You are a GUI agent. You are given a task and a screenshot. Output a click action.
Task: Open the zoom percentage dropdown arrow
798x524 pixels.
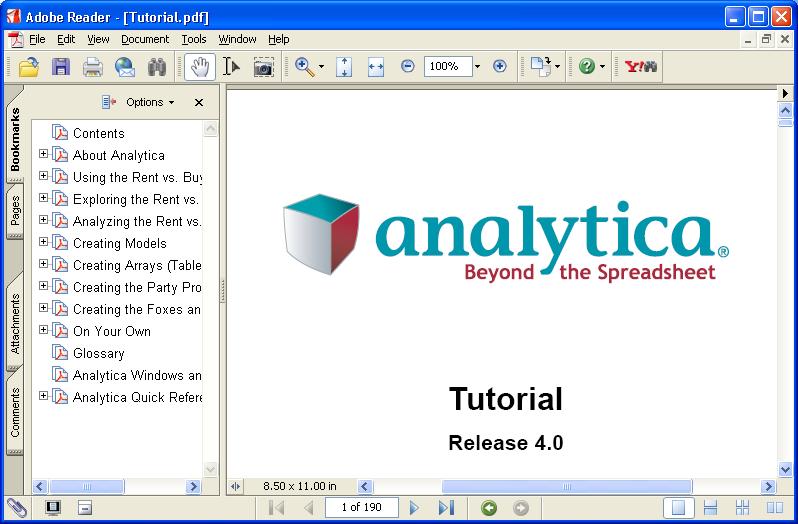(x=477, y=67)
